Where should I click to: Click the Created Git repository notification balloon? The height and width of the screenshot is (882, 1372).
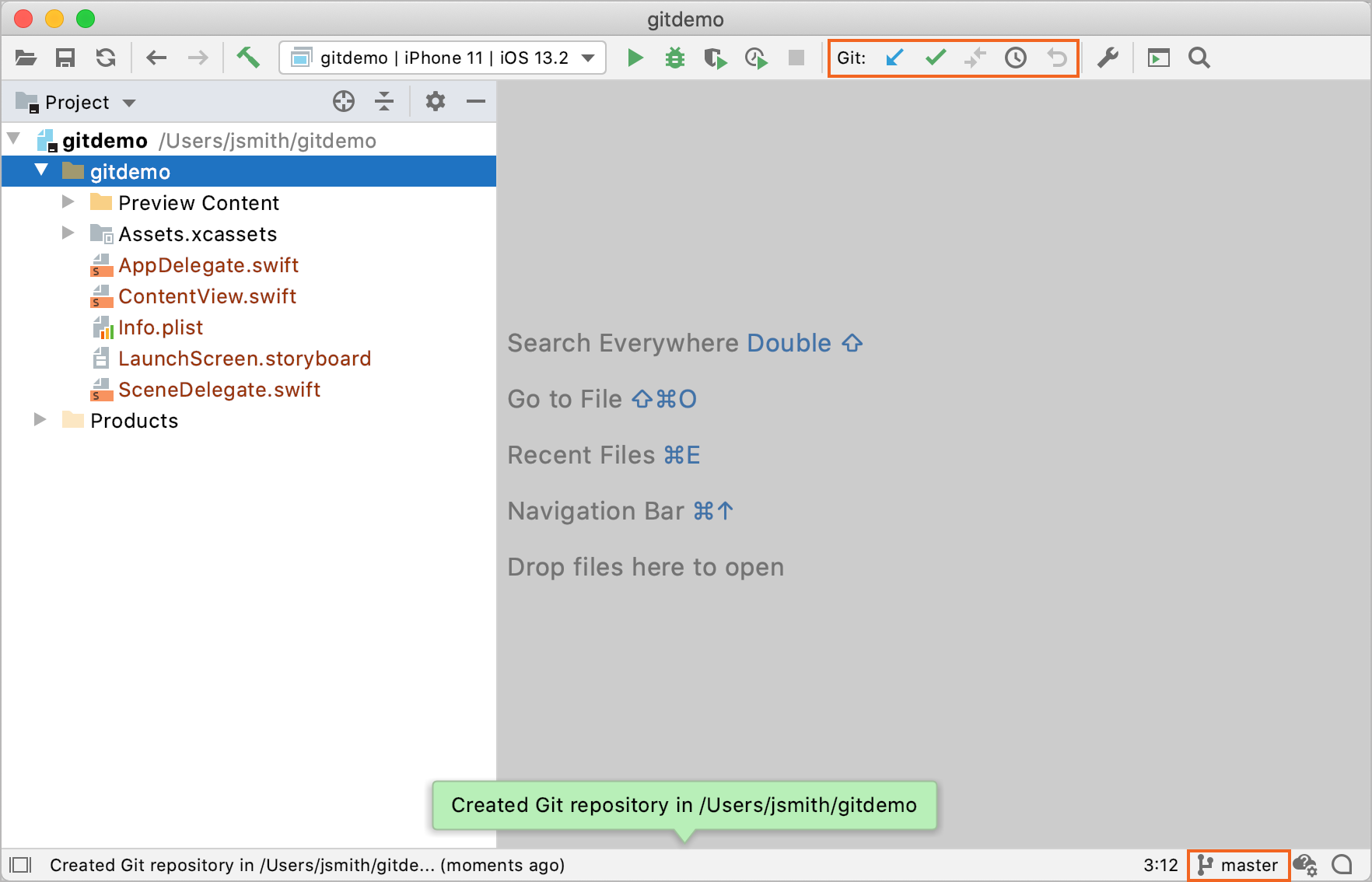[684, 805]
